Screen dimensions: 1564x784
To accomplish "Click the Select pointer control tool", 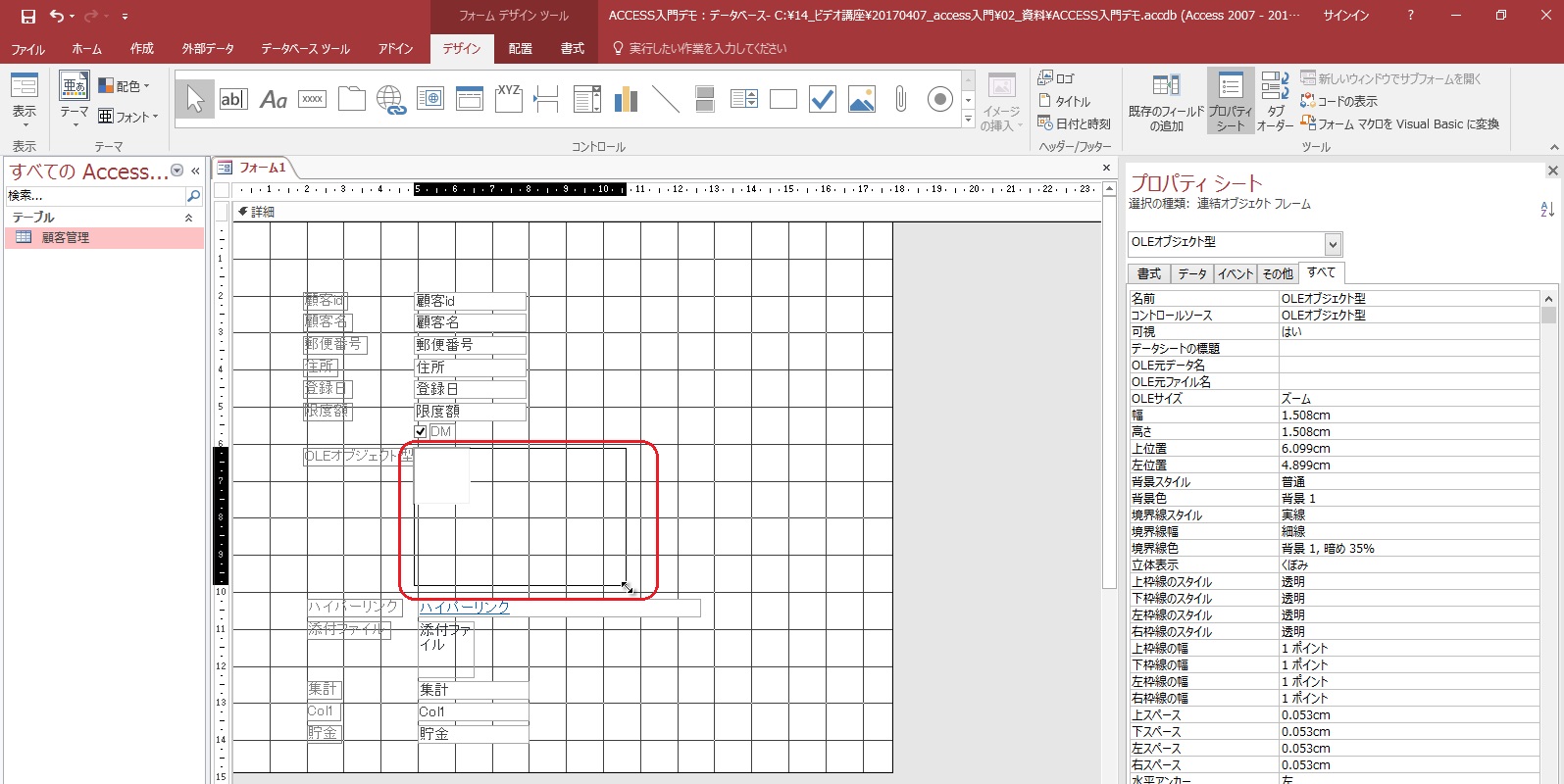I will 195,99.
